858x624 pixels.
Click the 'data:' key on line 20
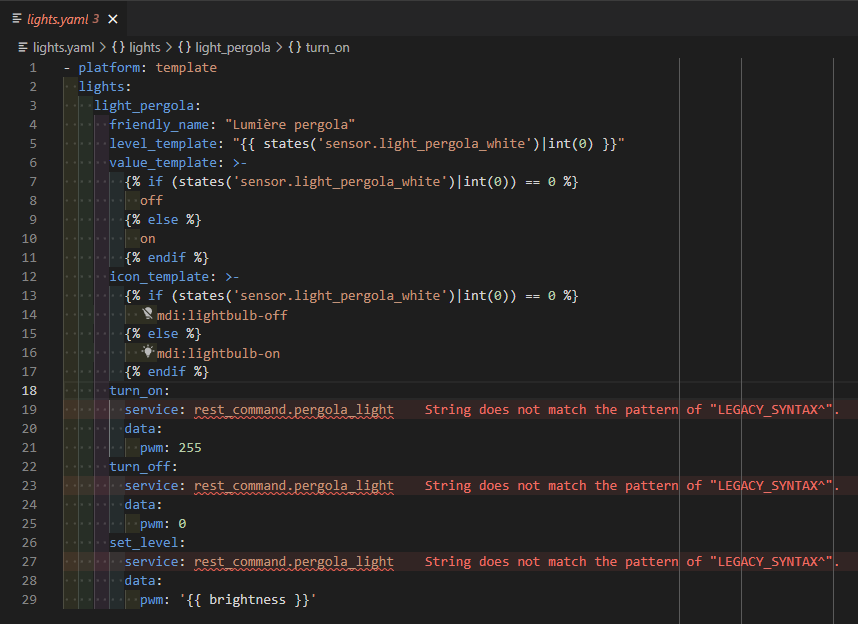point(143,429)
